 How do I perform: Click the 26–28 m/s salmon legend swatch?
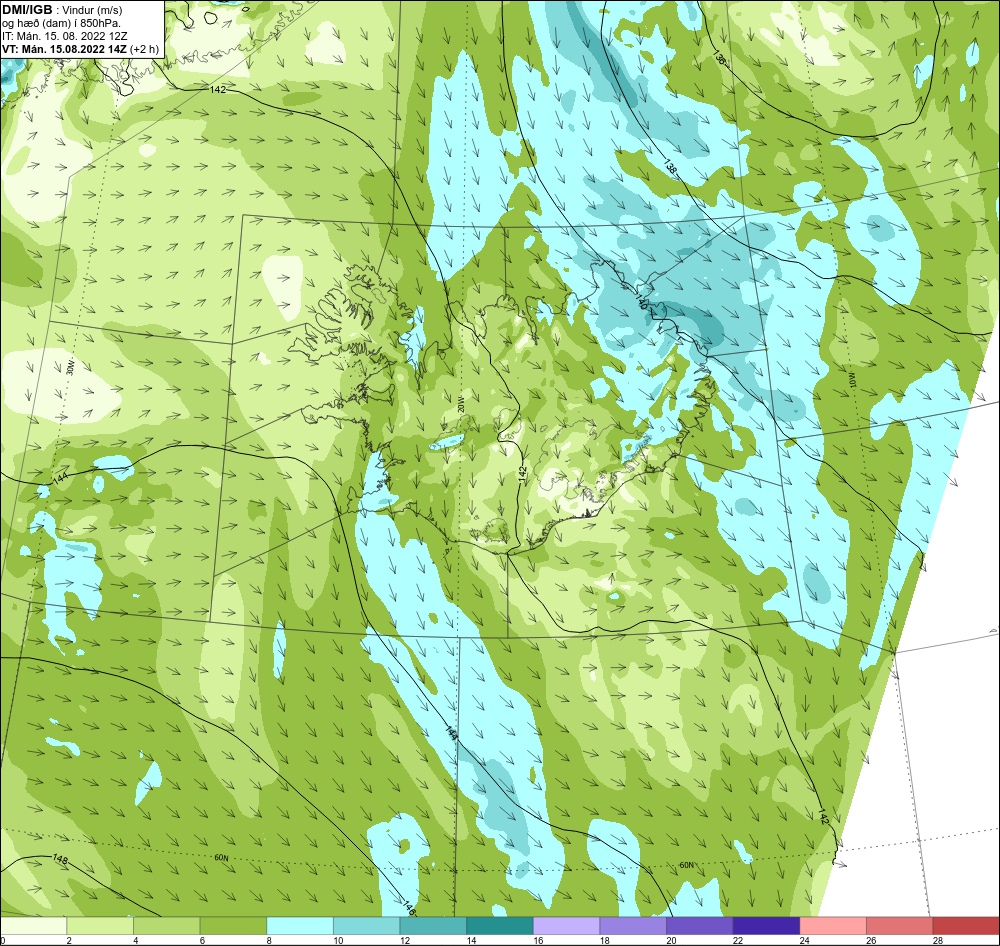900,926
